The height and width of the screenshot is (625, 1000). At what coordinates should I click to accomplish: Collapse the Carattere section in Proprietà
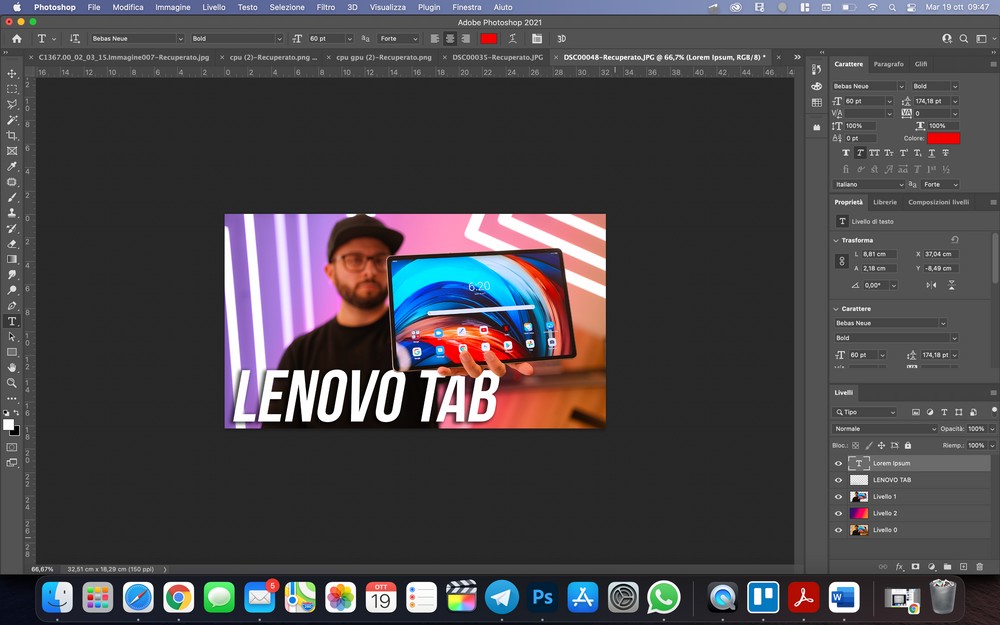click(836, 309)
